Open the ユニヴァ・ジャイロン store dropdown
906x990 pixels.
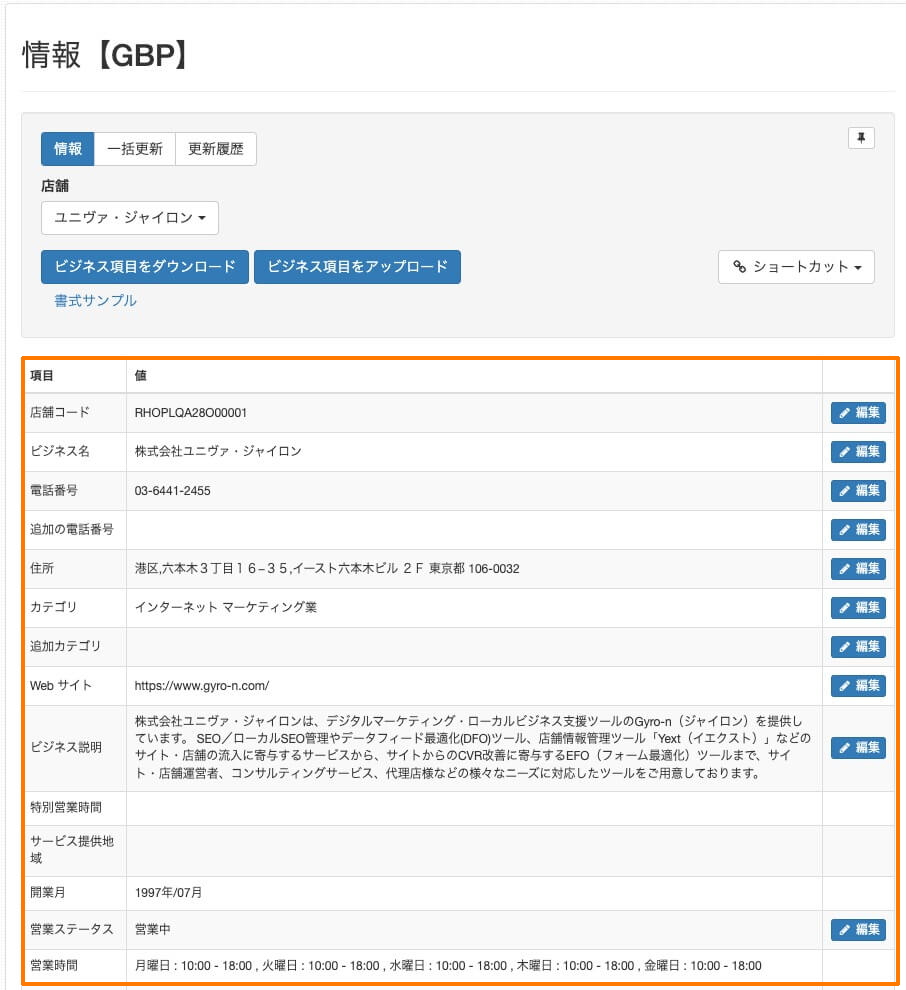pos(130,218)
